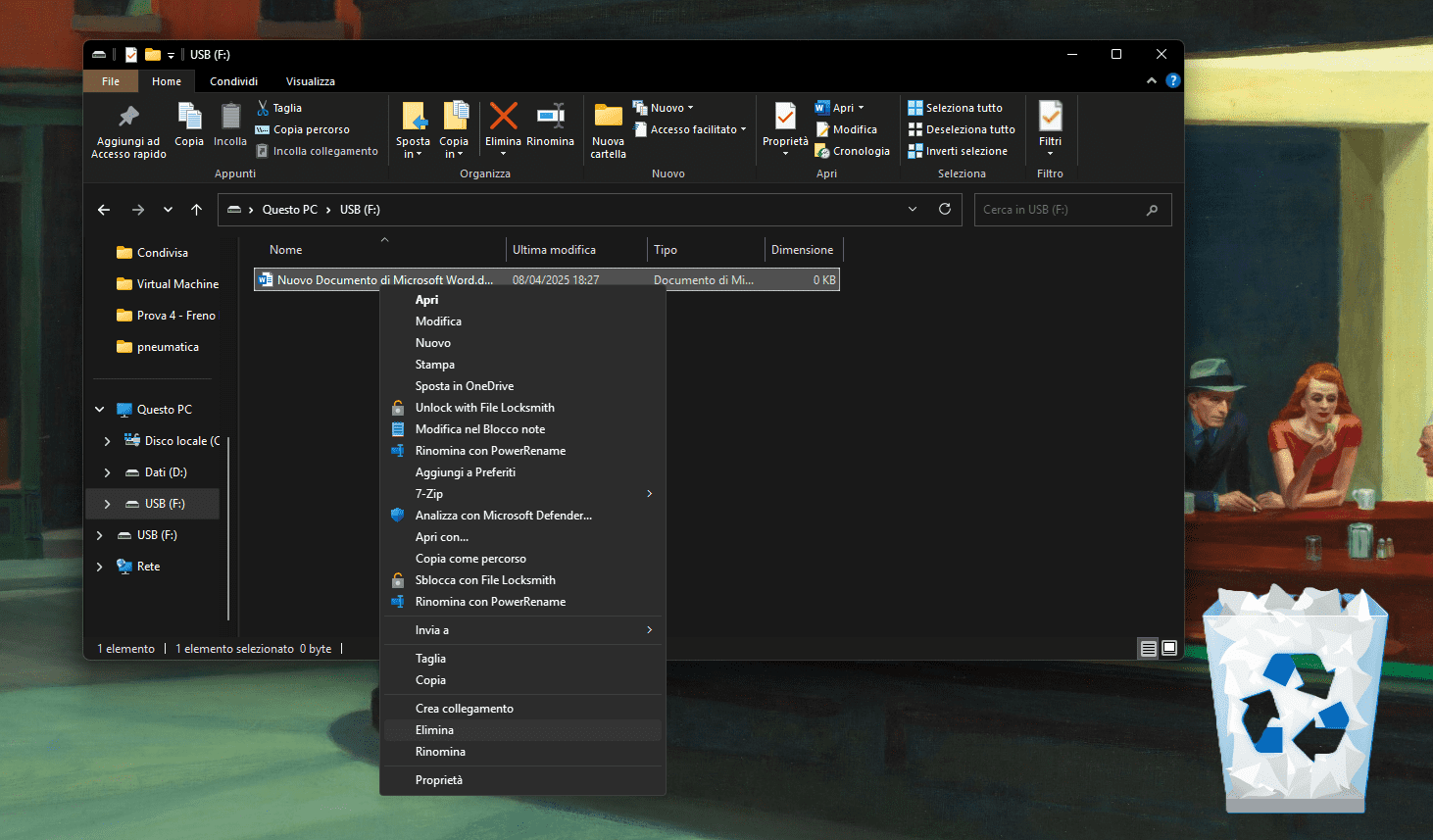Click the Seleziona tutto icon
The width and height of the screenshot is (1433, 840).
pos(915,108)
